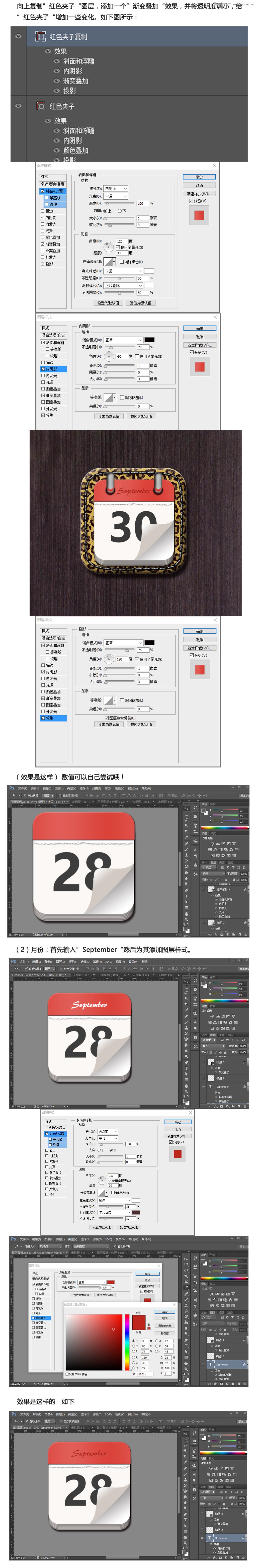This screenshot has width=257, height=1568.
Task: Adjust 不透明度 slider in 投影 dialog
Action: [119, 650]
